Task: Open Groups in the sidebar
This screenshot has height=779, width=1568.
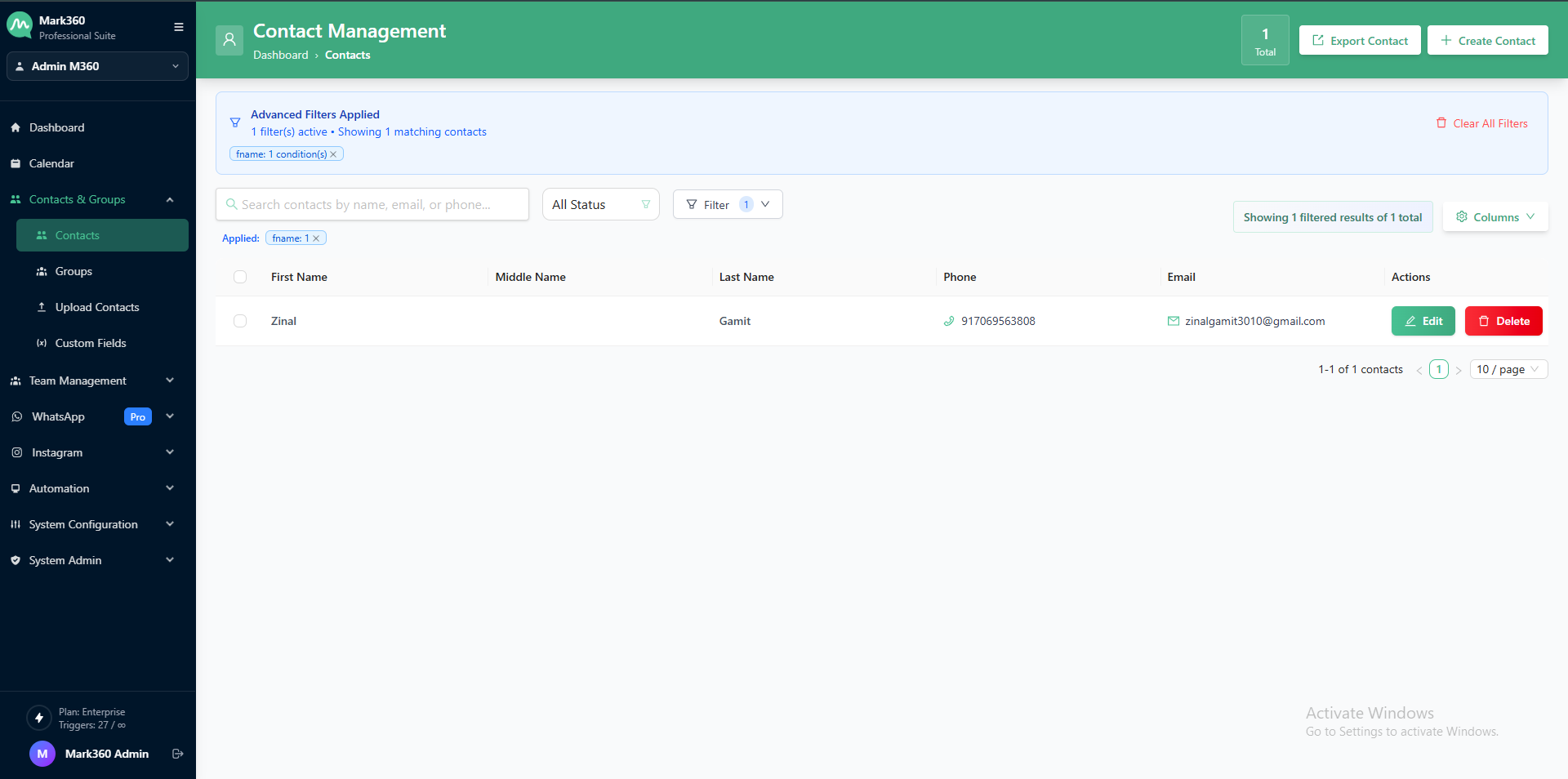Action: click(x=73, y=271)
